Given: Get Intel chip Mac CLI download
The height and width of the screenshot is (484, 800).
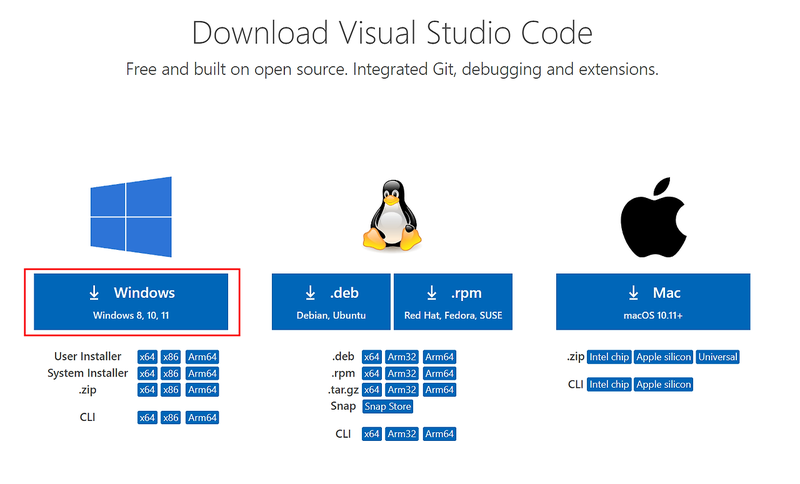Looking at the screenshot, I should click(x=609, y=385).
